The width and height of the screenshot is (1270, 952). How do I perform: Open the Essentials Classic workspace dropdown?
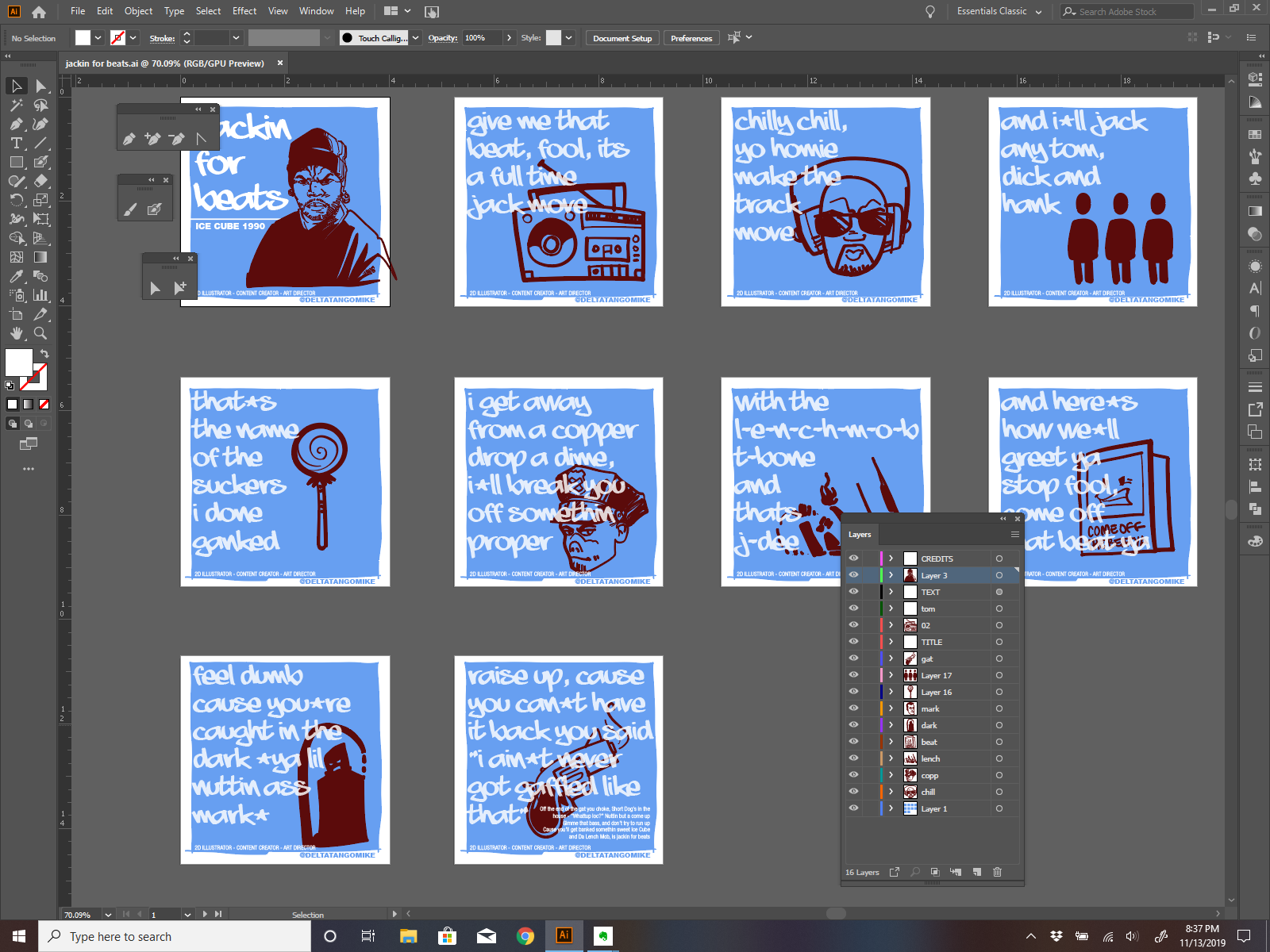coord(999,12)
